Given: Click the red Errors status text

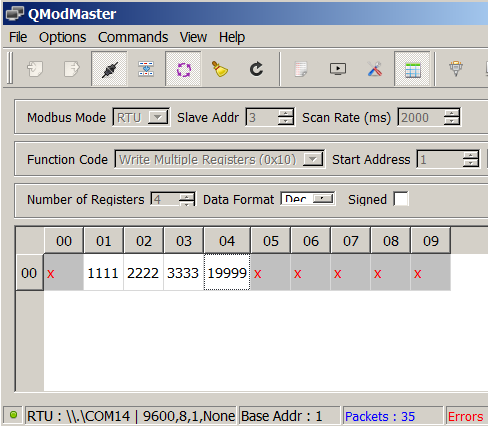Looking at the screenshot, I should pos(465,416).
